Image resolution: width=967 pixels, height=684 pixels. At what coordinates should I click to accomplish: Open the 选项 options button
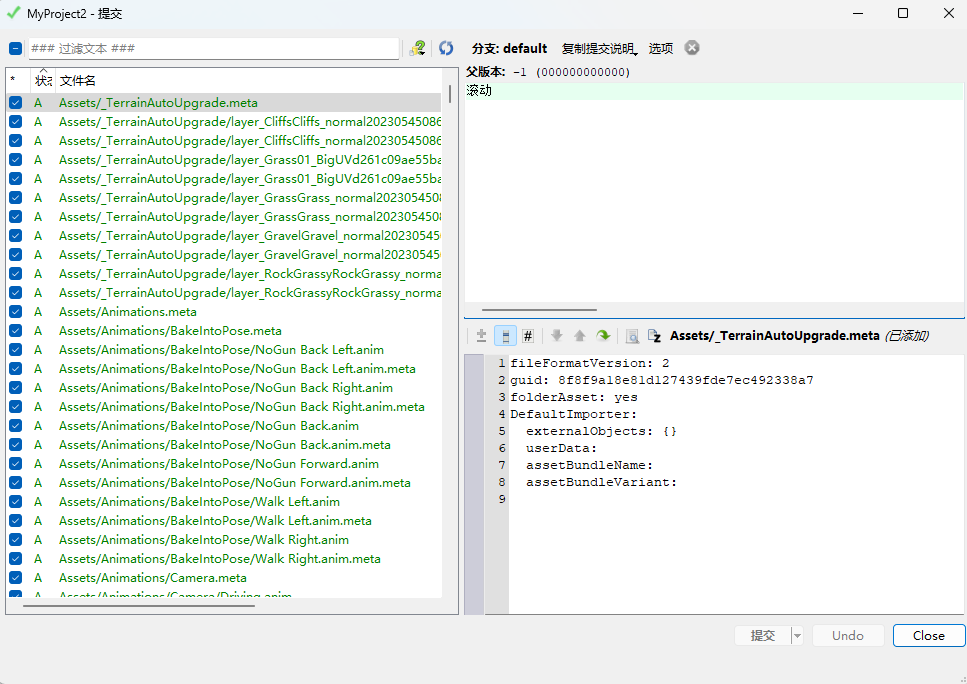click(660, 48)
